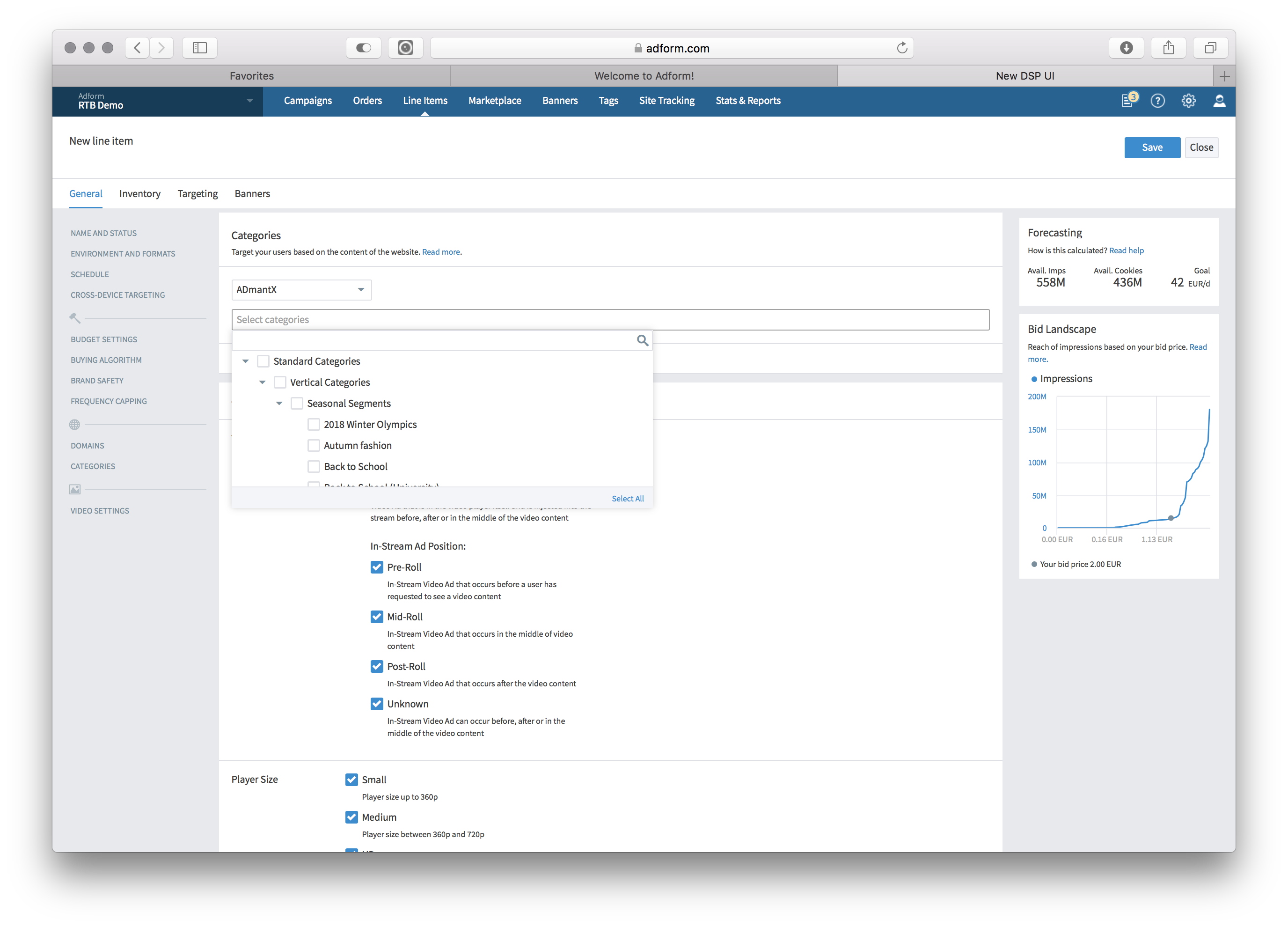Image resolution: width=1288 pixels, height=927 pixels.
Task: Click the help question mark icon
Action: [1157, 101]
